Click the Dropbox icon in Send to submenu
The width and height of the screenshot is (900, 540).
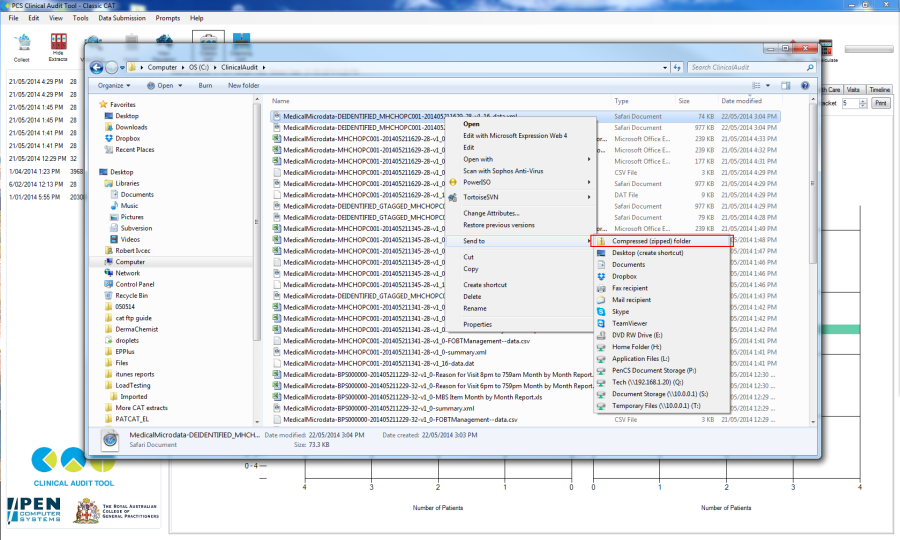coord(601,277)
